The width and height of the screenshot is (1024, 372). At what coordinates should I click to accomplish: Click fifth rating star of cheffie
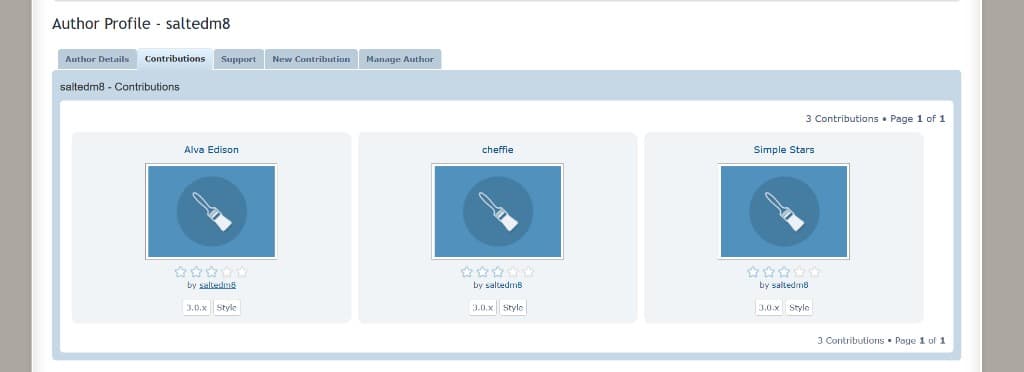pyautogui.click(x=528, y=271)
